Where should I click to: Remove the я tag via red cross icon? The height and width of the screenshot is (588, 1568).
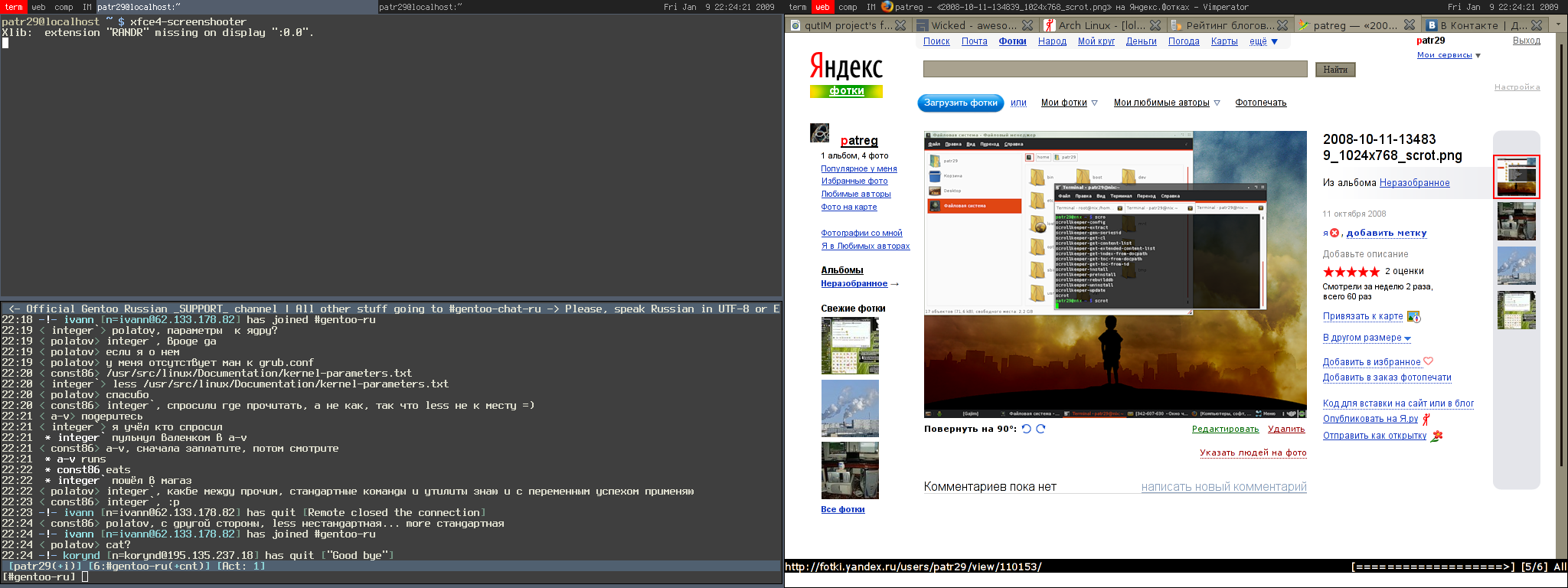click(1334, 233)
